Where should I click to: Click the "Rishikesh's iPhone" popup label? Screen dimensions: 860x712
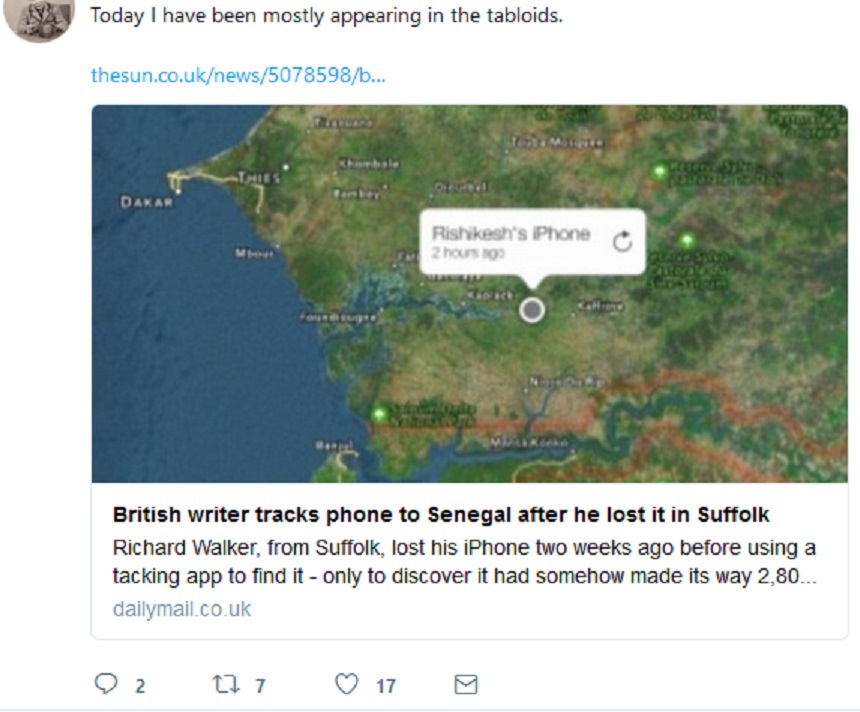coord(510,233)
